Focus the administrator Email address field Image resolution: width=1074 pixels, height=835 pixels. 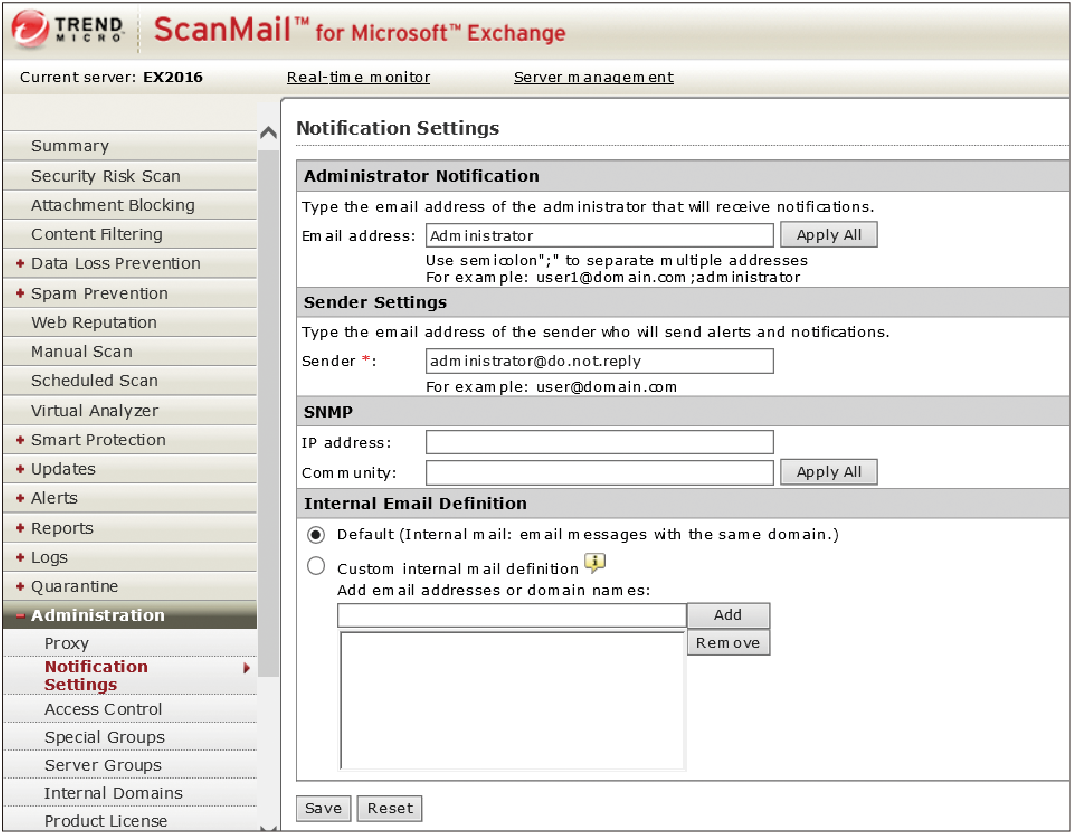(x=599, y=236)
